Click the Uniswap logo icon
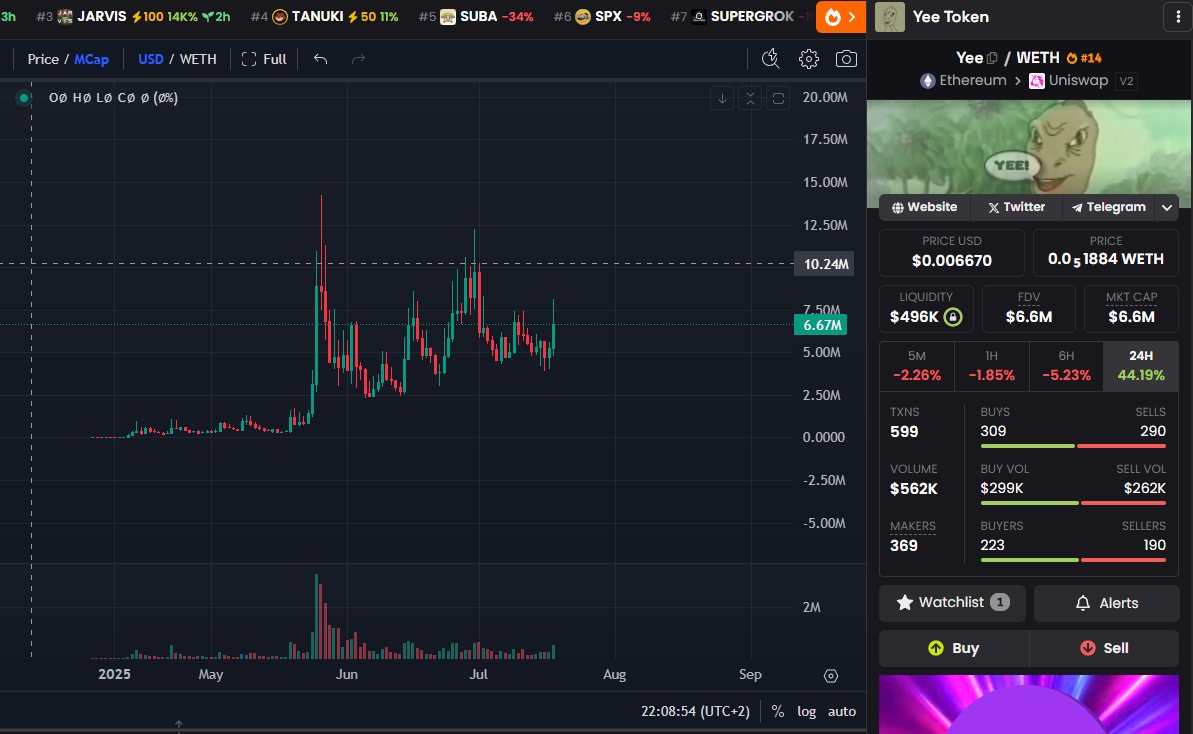 coord(1036,81)
